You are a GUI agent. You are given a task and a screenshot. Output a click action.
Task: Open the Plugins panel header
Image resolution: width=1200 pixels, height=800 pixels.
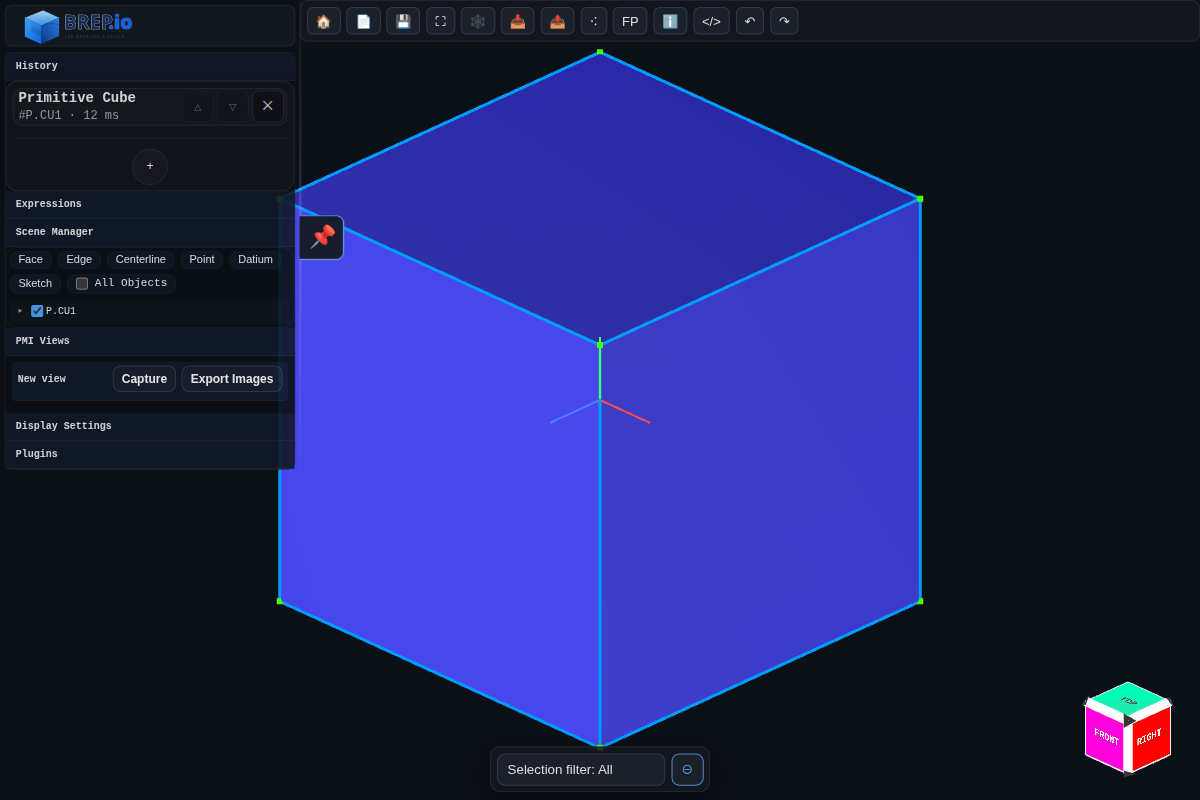(x=37, y=454)
